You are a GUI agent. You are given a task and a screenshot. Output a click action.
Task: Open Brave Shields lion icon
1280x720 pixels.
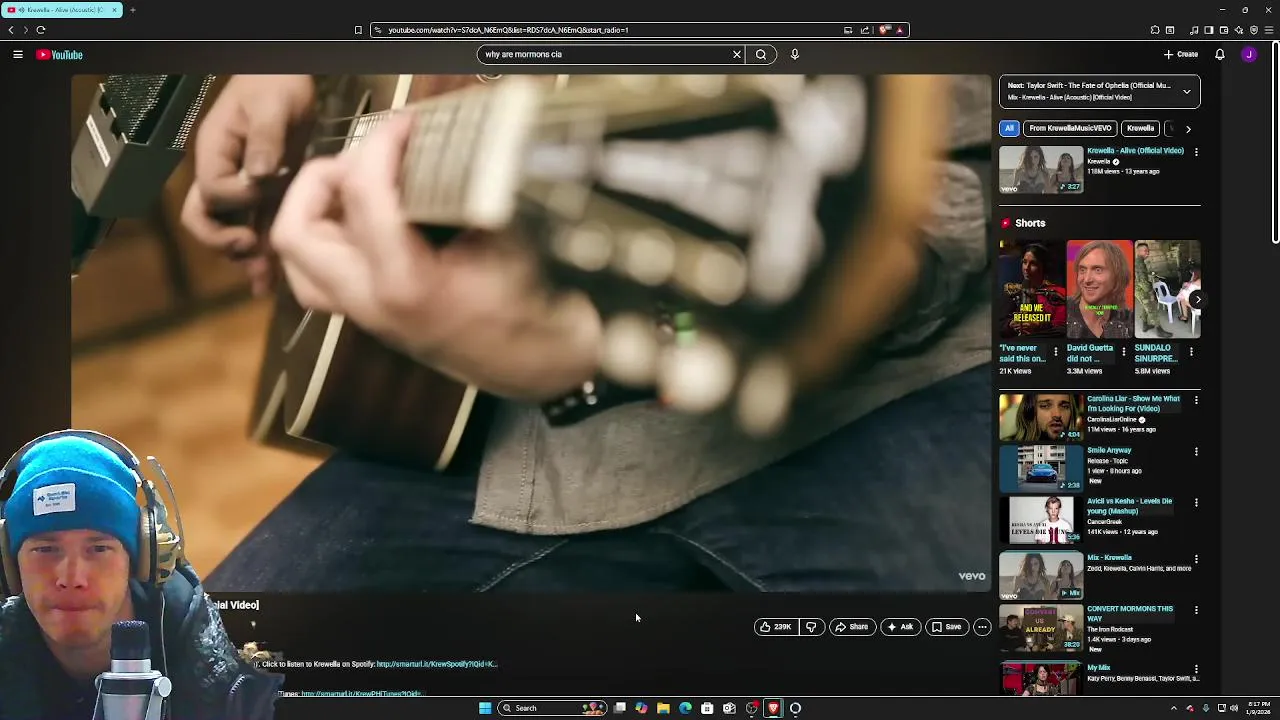coord(884,30)
